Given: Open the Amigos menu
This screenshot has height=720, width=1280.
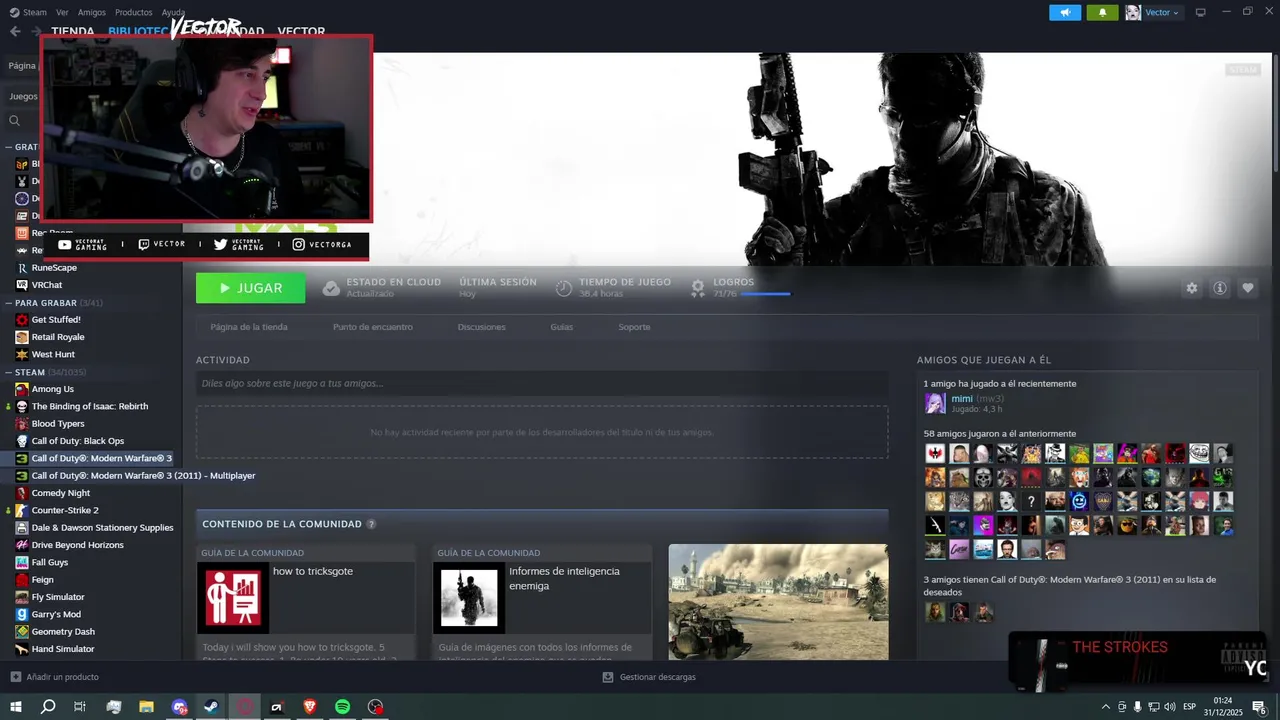Looking at the screenshot, I should (92, 12).
